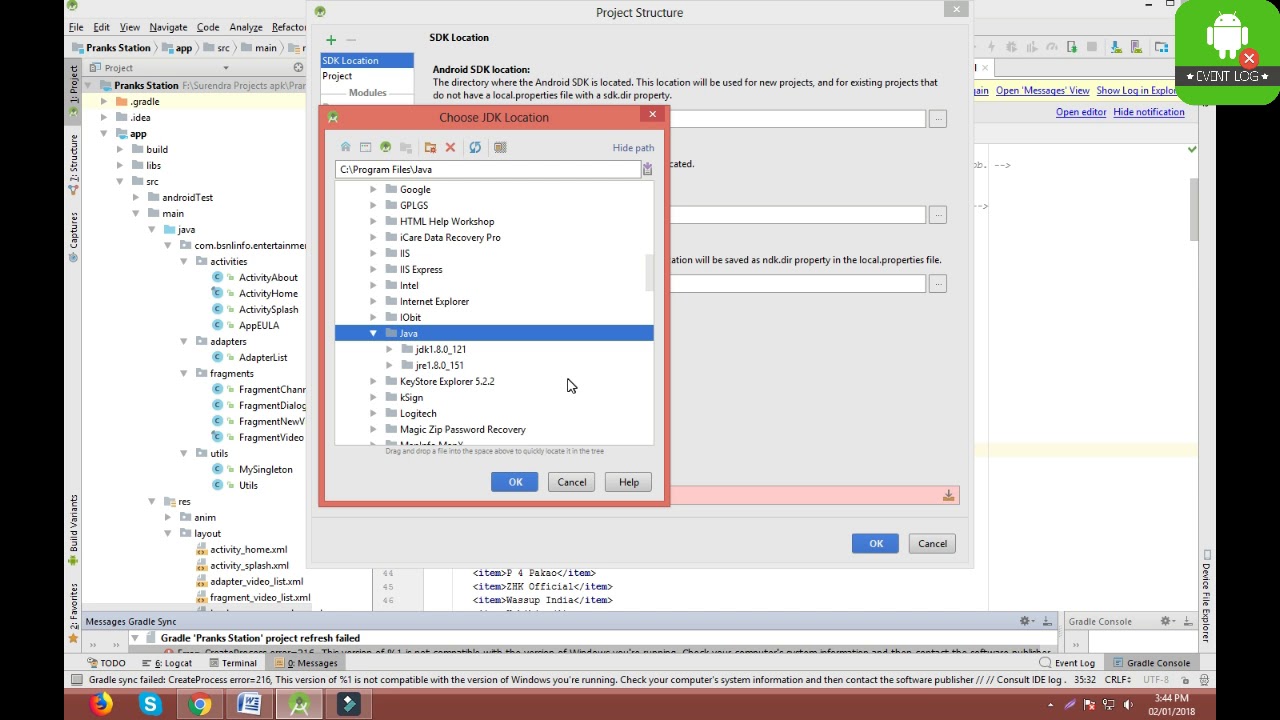This screenshot has height=720, width=1280.
Task: Click the Project directory icon in JDK dialog
Action: point(385,147)
